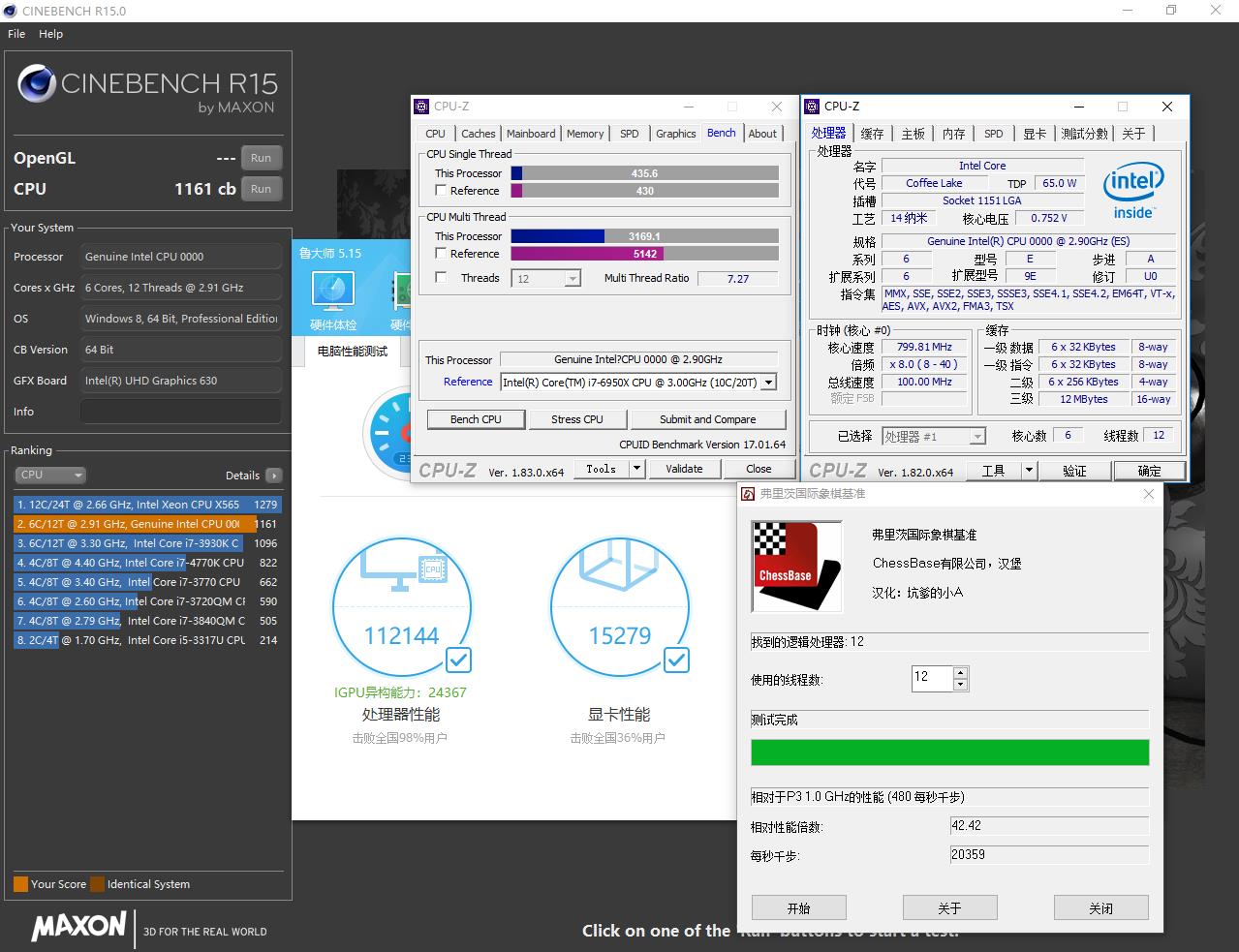Click the single thread This Processor bar
Image resolution: width=1239 pixels, height=952 pixels.
pyautogui.click(x=644, y=173)
